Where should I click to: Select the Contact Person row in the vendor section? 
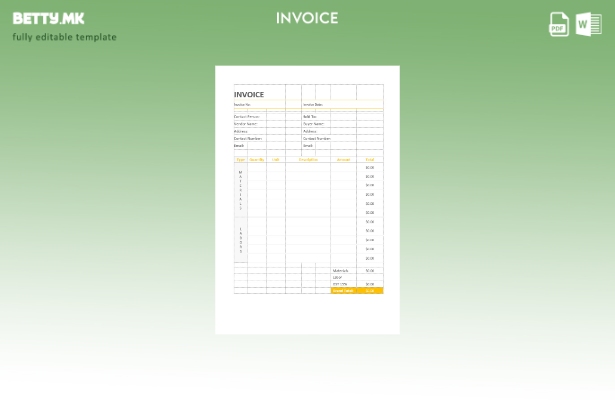pos(246,117)
